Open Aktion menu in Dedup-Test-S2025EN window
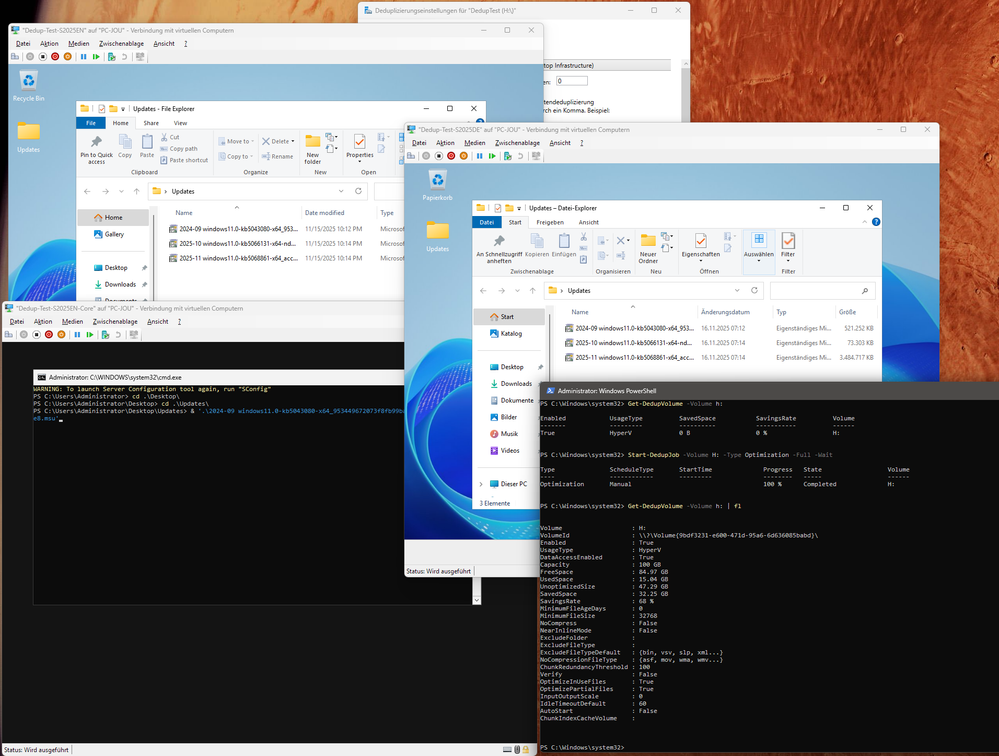The height and width of the screenshot is (756, 999). 49,43
